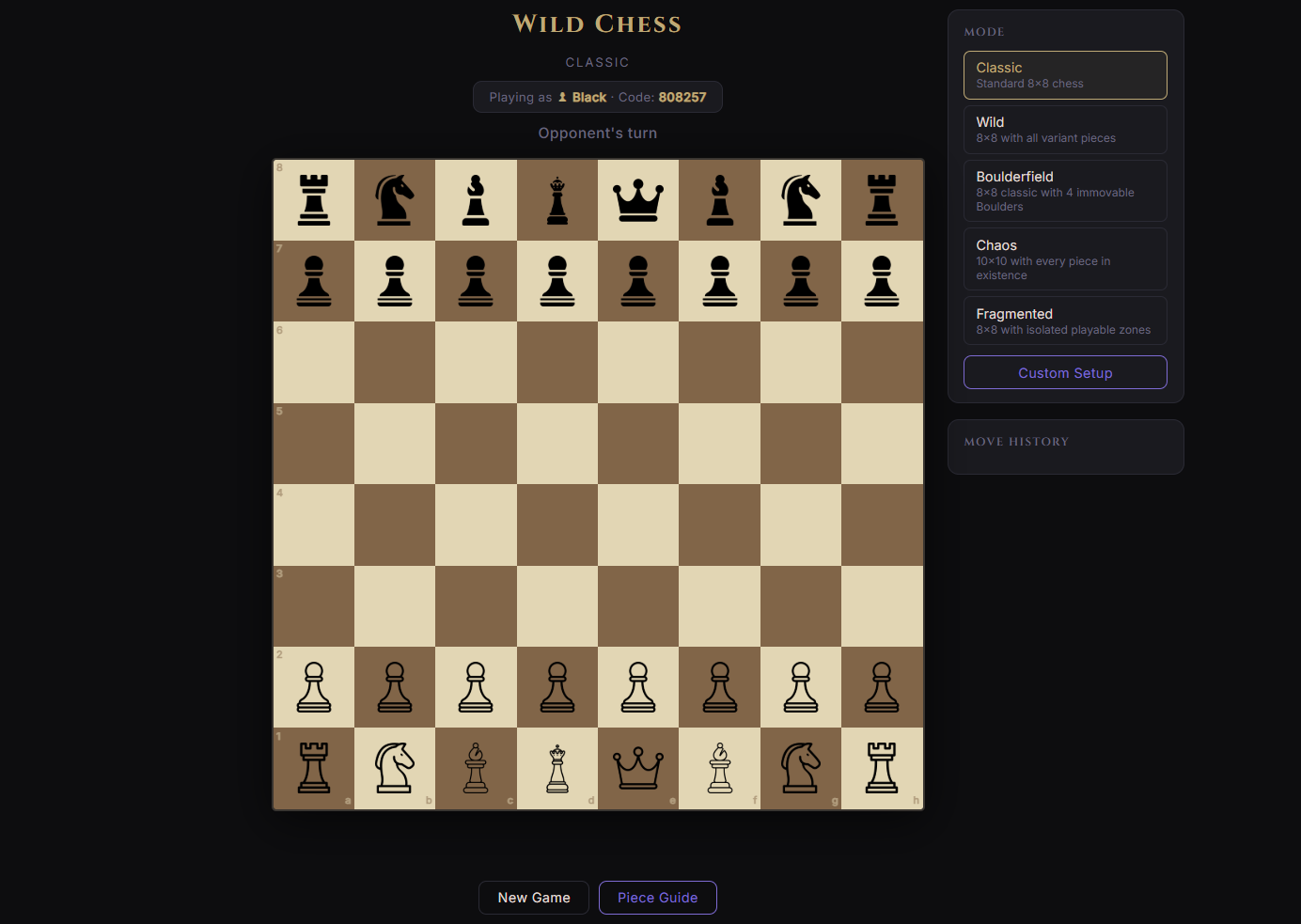Image resolution: width=1301 pixels, height=924 pixels.
Task: Open the Piece Guide
Action: coord(658,898)
